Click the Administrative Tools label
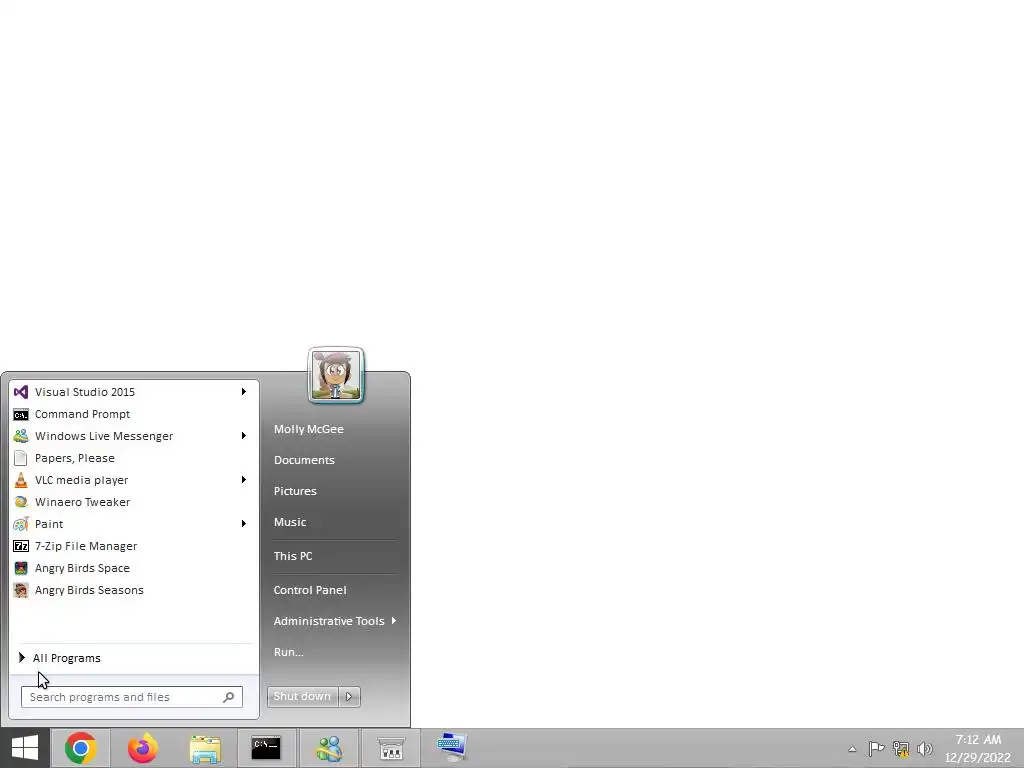Viewport: 1024px width, 768px height. tap(329, 621)
